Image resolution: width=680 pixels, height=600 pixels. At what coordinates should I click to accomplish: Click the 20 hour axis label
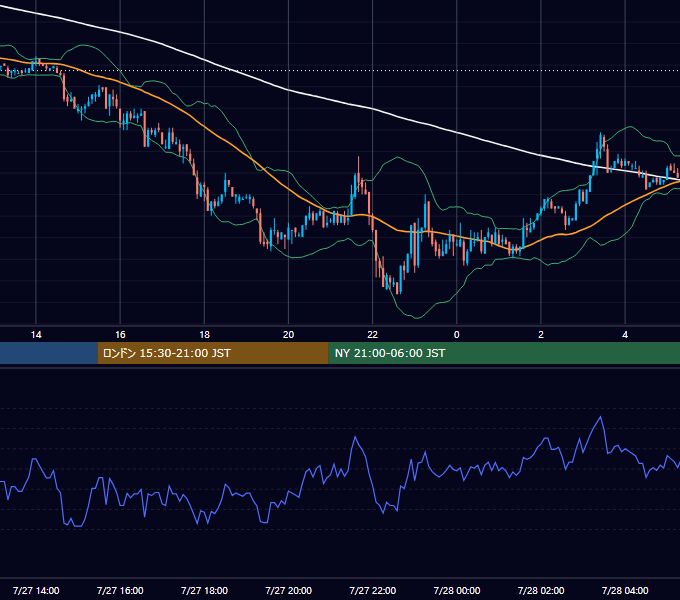pos(288,334)
